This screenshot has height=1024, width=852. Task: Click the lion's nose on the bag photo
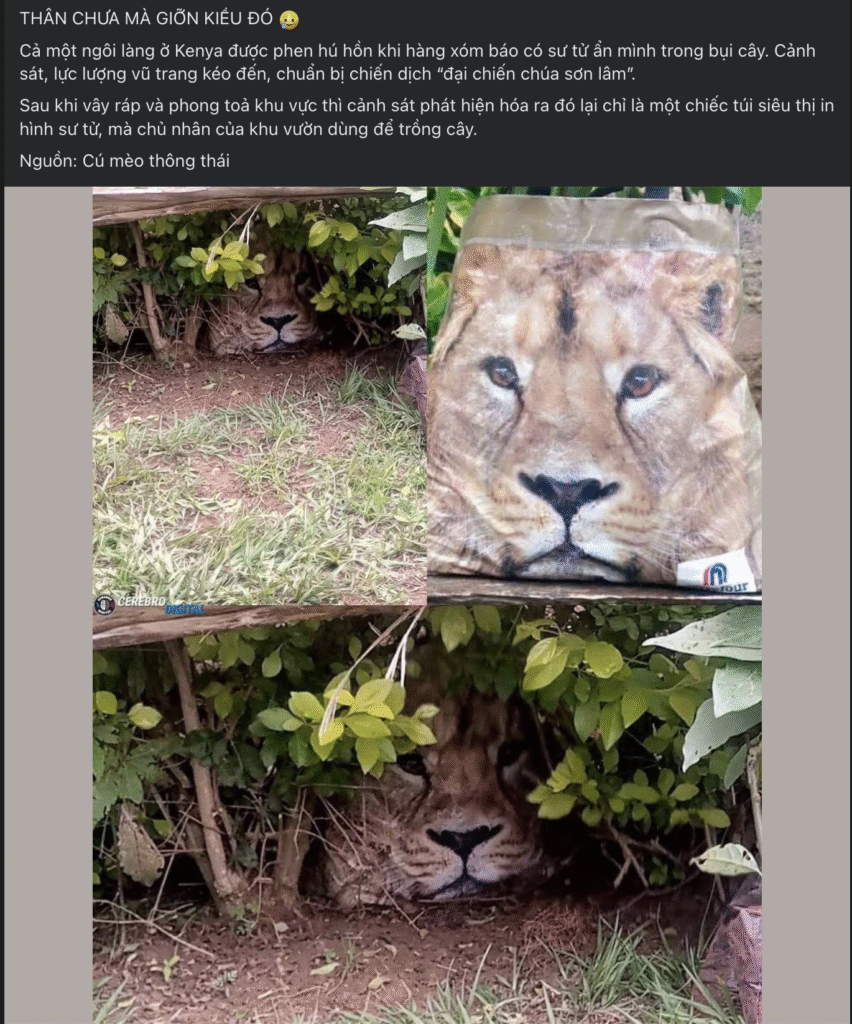[x=568, y=491]
